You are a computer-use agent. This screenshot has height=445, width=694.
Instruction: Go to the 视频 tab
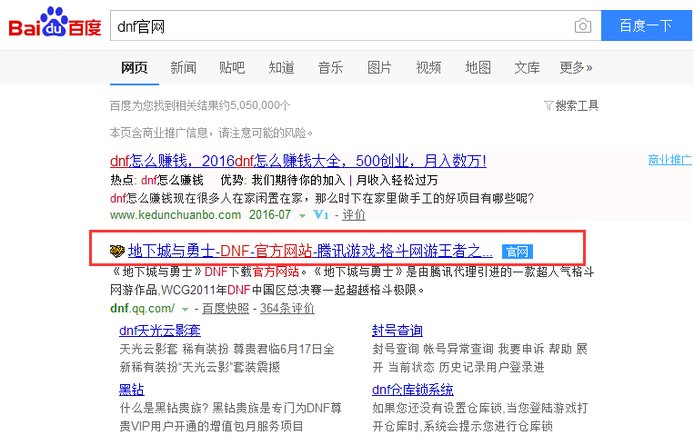[x=429, y=67]
